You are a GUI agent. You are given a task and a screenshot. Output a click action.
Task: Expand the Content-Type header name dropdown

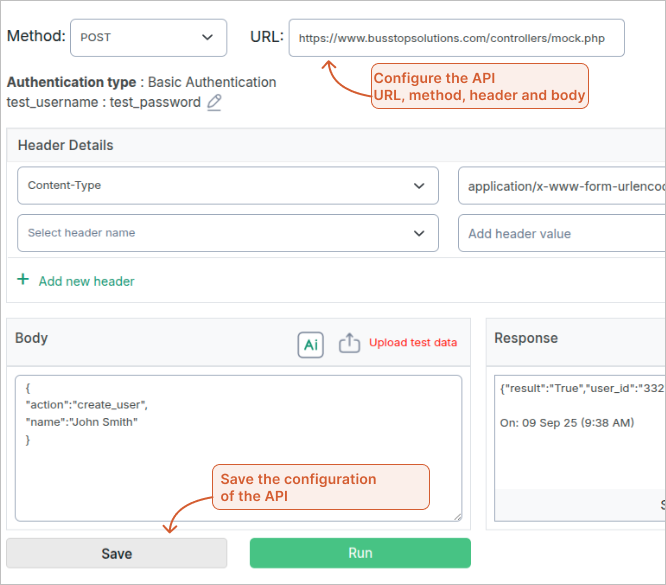[x=227, y=185]
